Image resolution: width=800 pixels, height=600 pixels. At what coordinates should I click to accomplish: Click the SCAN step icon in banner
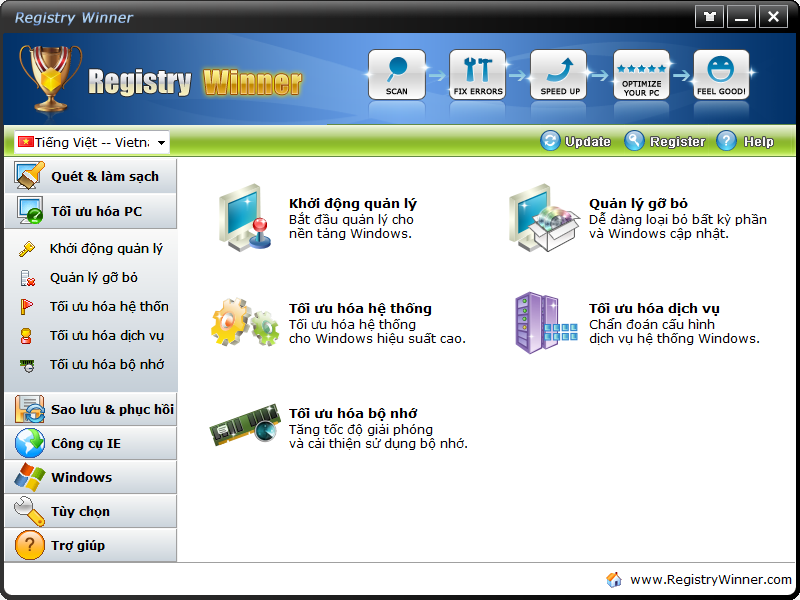(396, 74)
